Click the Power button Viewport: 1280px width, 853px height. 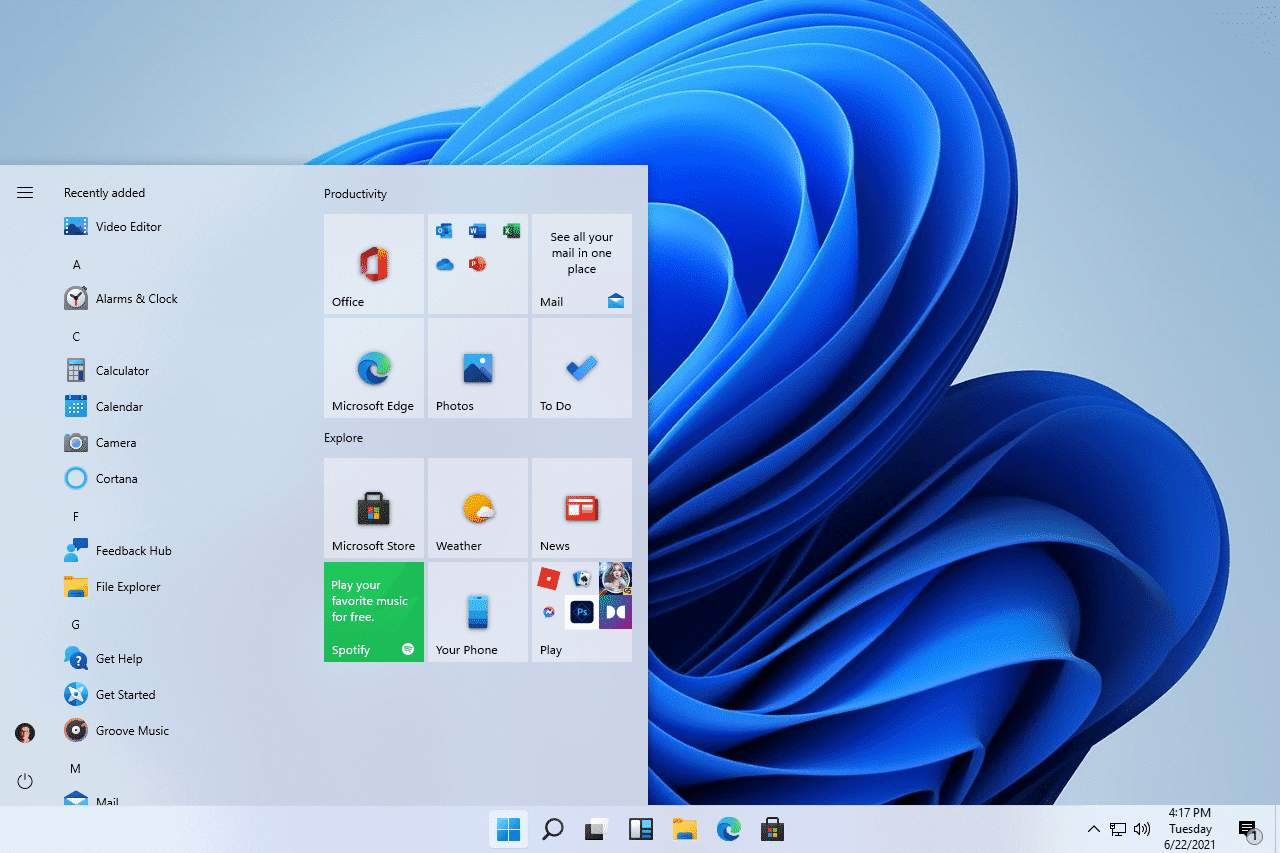tap(24, 781)
